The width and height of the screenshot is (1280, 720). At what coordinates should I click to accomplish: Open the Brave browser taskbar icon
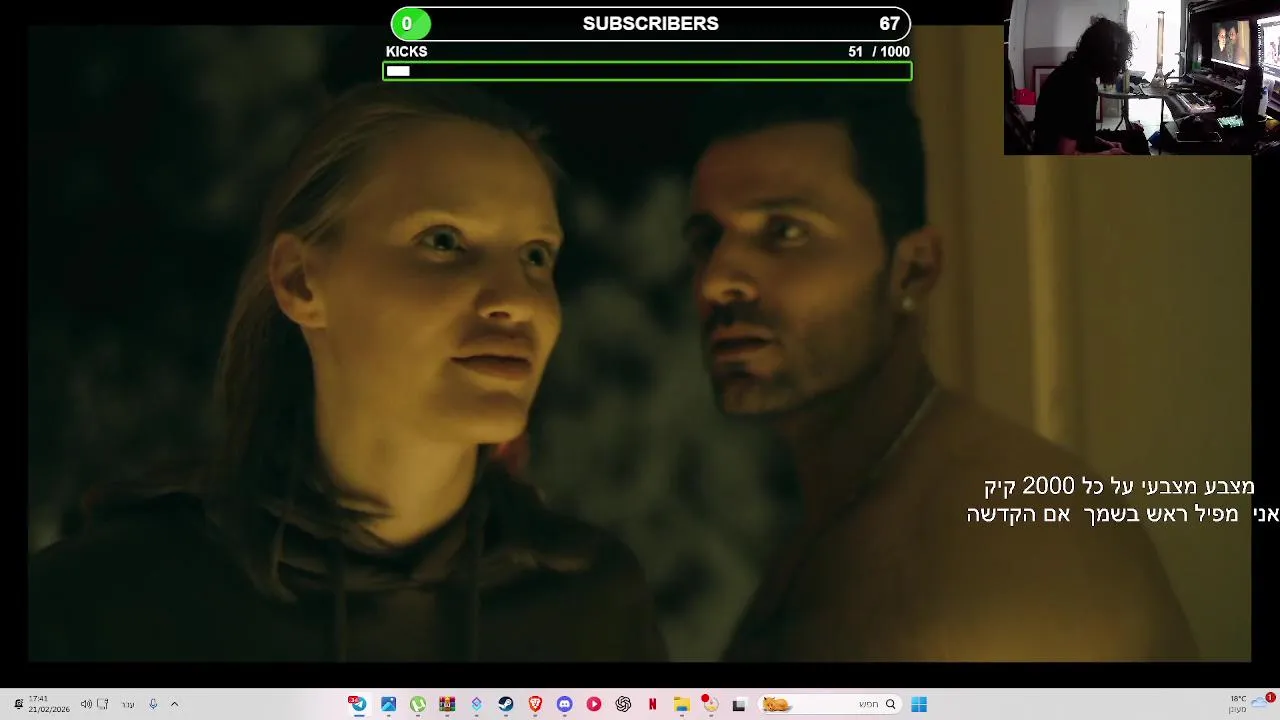[535, 704]
